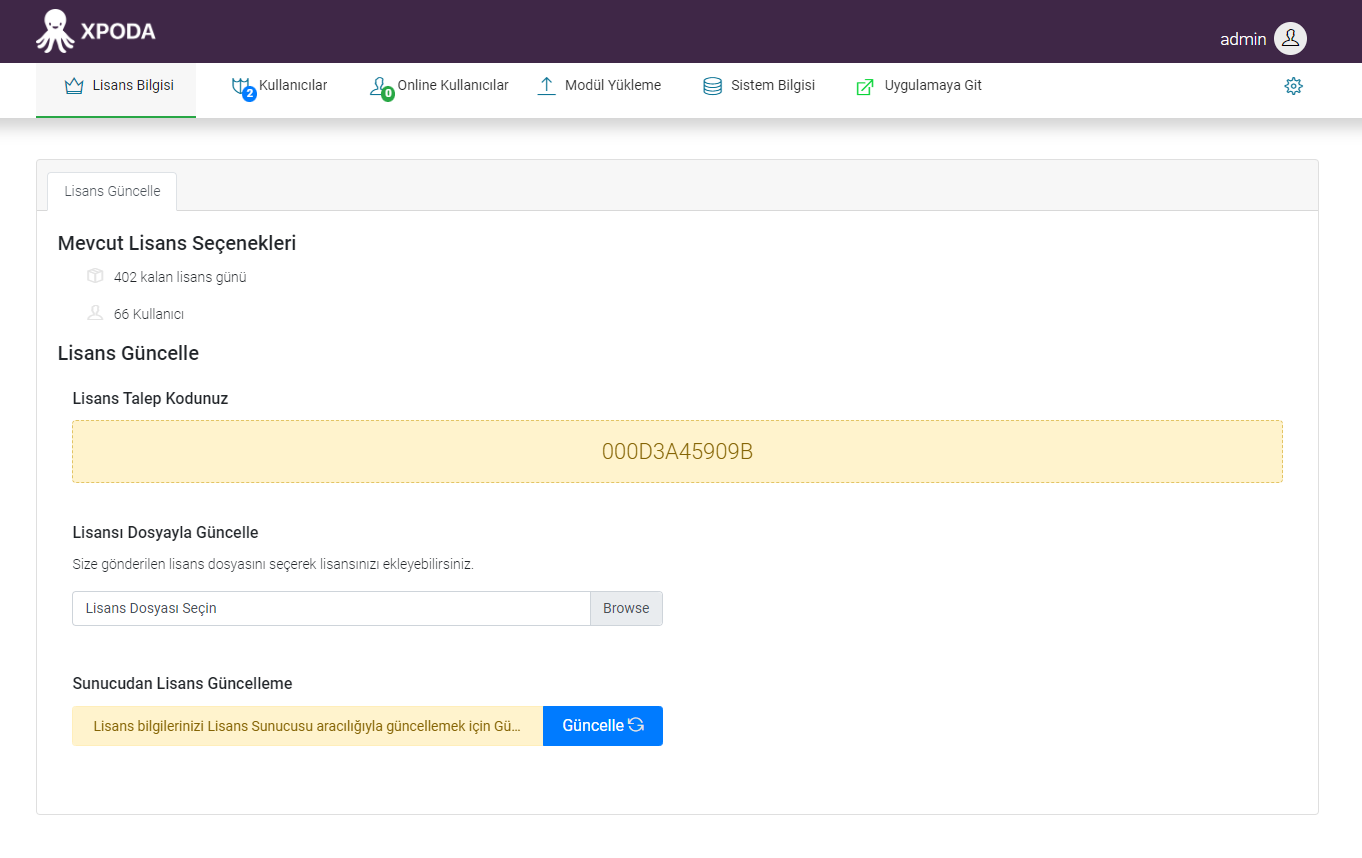Click the crown icon for Lisans Bilgisi

(x=73, y=86)
